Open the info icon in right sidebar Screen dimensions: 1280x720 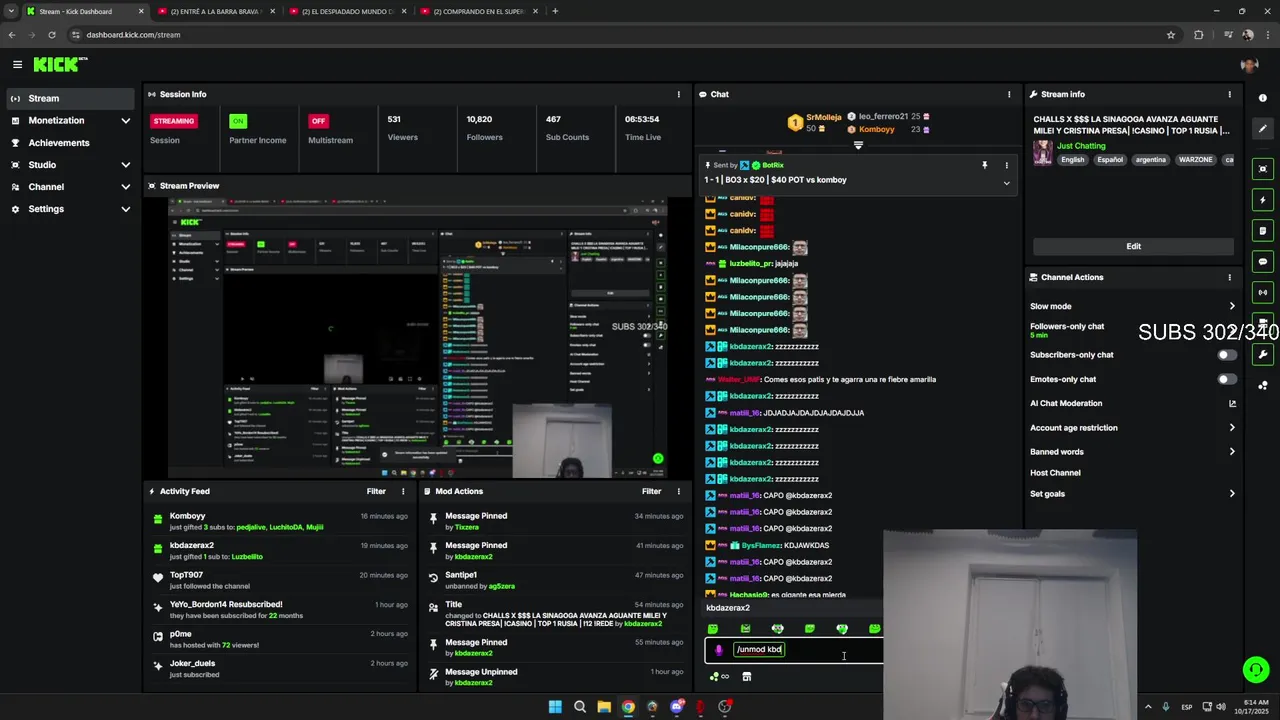(1263, 98)
